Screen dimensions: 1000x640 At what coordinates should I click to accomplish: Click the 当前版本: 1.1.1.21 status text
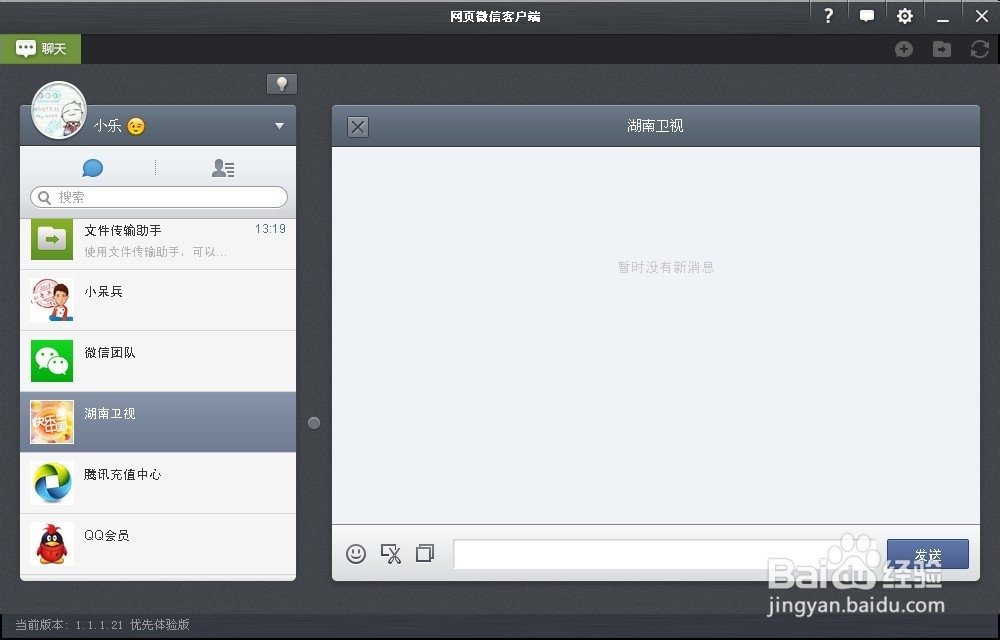(103, 625)
